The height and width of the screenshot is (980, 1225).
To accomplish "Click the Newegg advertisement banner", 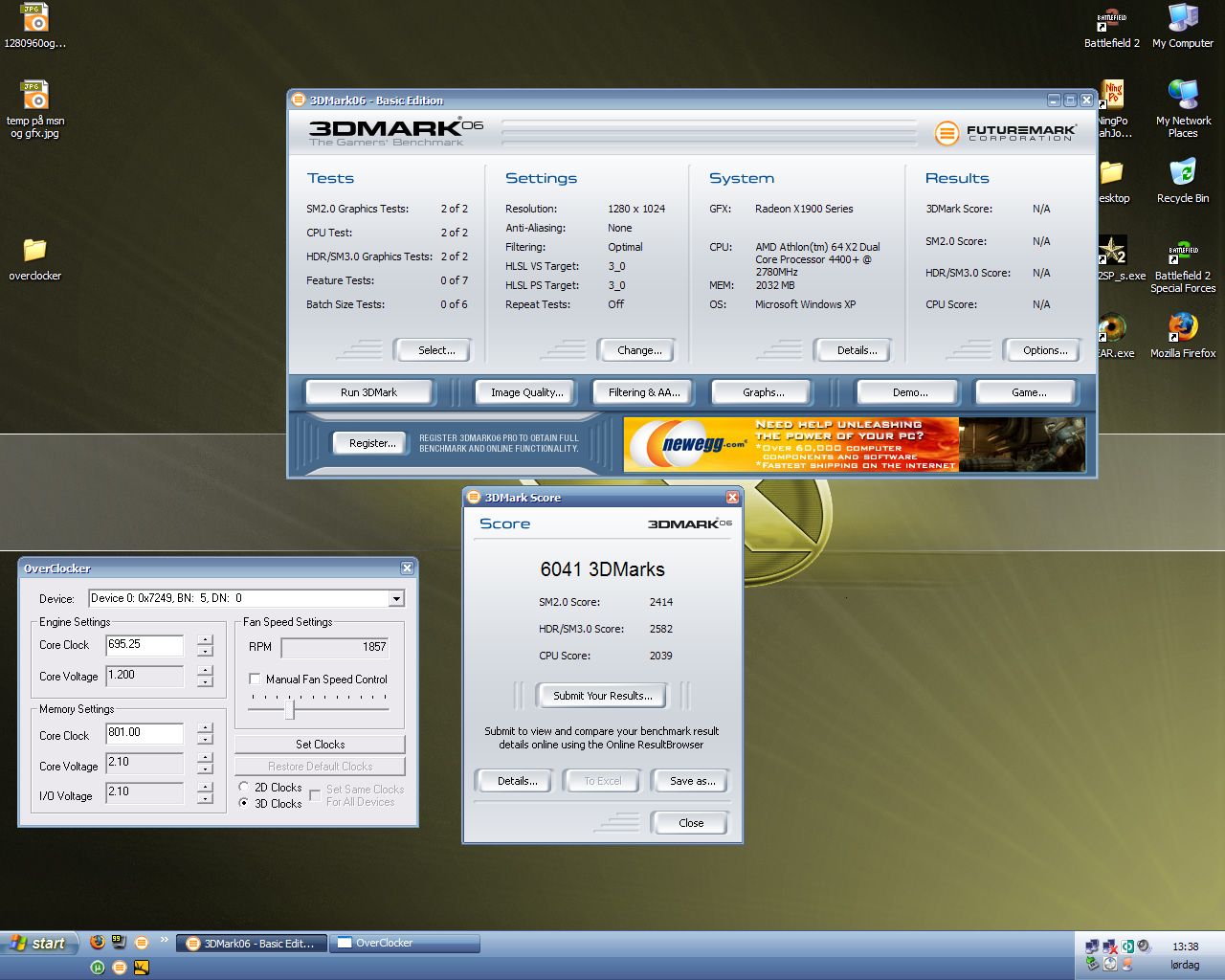I will tap(855, 444).
